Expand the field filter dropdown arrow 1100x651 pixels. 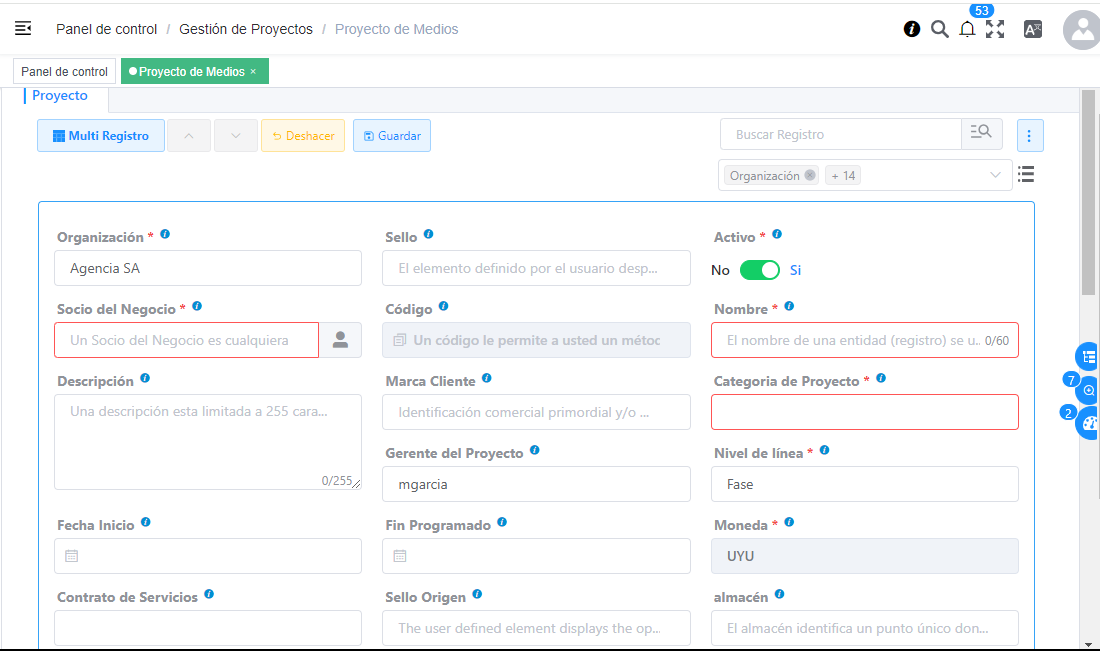click(996, 175)
